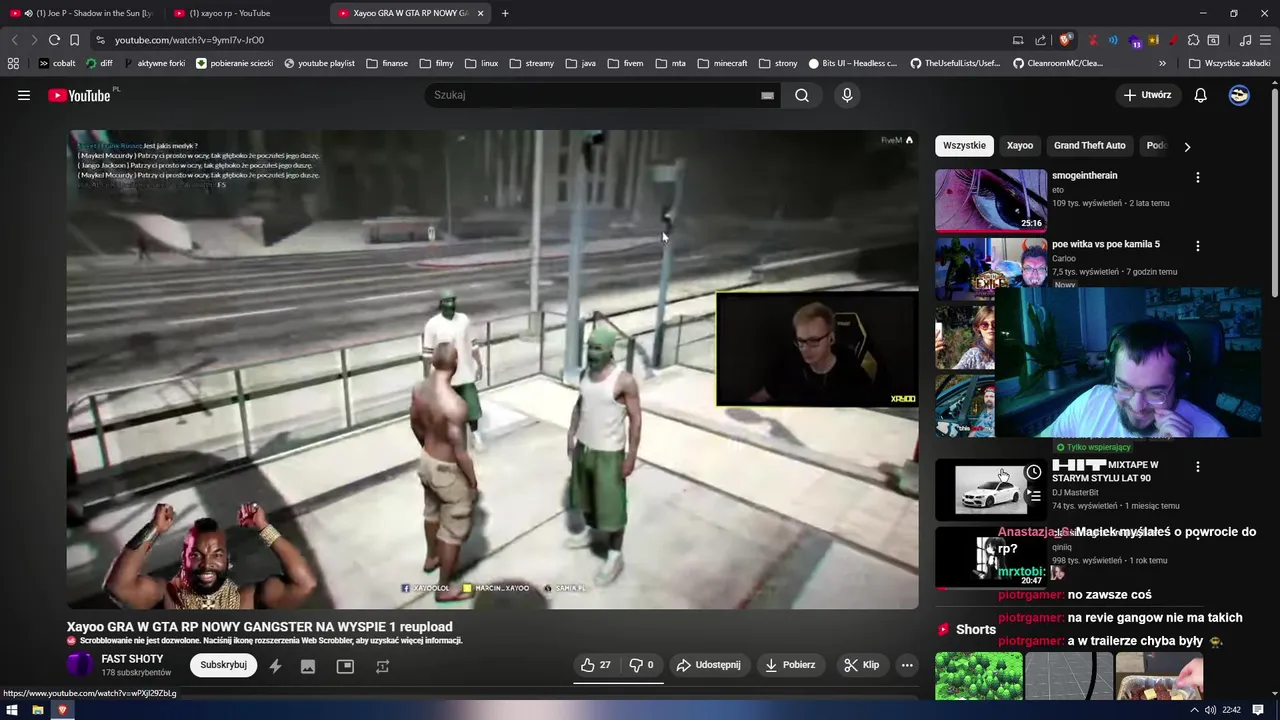This screenshot has height=720, width=1280.
Task: Click the volume speaker tray icon
Action: pyautogui.click(x=1210, y=710)
